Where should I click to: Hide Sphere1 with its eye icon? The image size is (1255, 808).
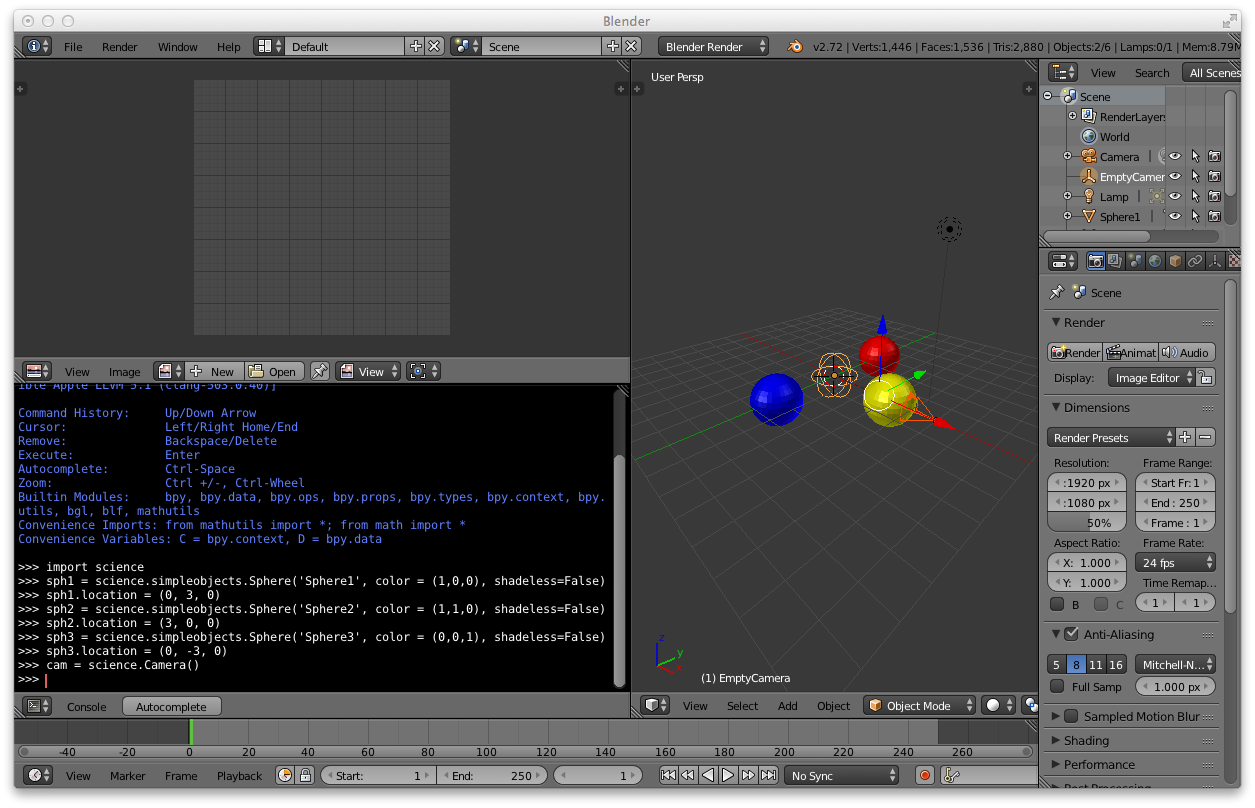pos(1175,217)
